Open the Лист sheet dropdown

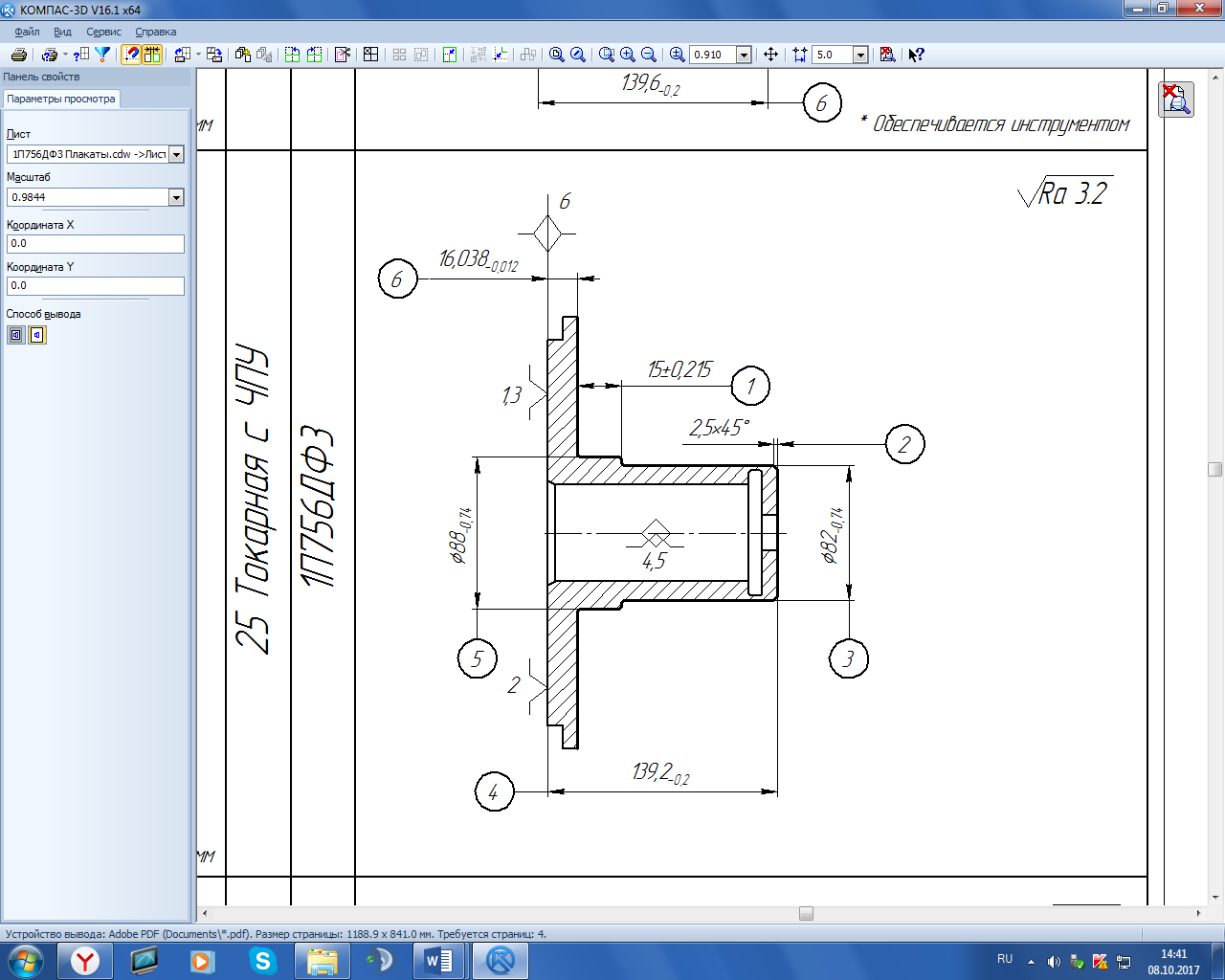pos(176,154)
